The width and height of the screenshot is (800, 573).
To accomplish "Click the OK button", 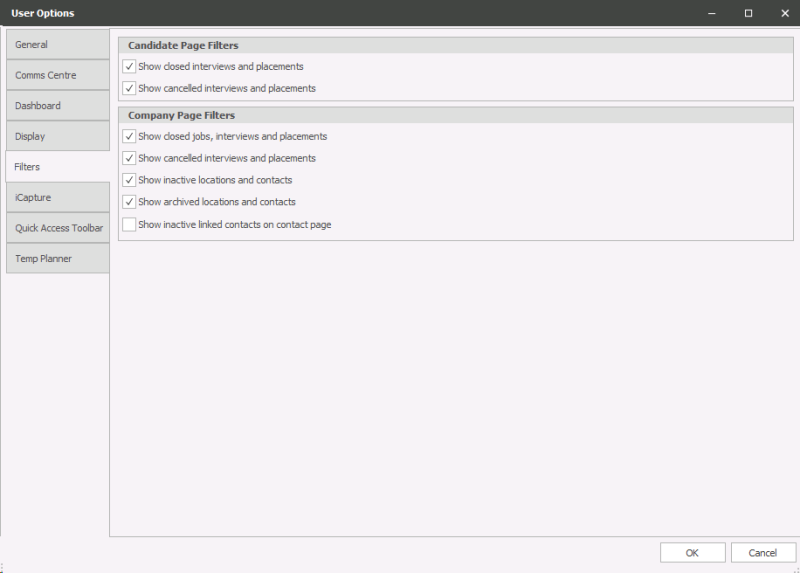I will (x=692, y=553).
